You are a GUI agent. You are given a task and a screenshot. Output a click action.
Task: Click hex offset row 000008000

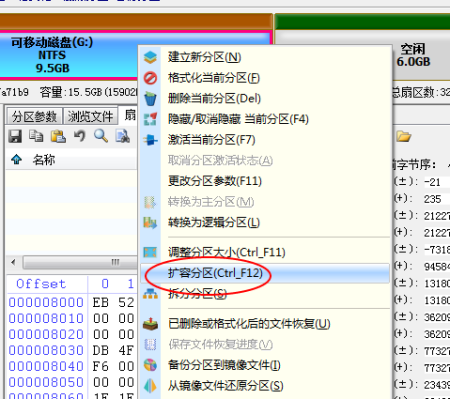[46, 302]
